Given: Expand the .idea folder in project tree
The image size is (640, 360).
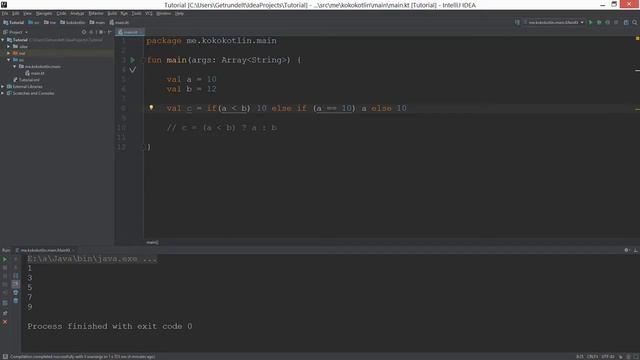Looking at the screenshot, I should click(9, 47).
